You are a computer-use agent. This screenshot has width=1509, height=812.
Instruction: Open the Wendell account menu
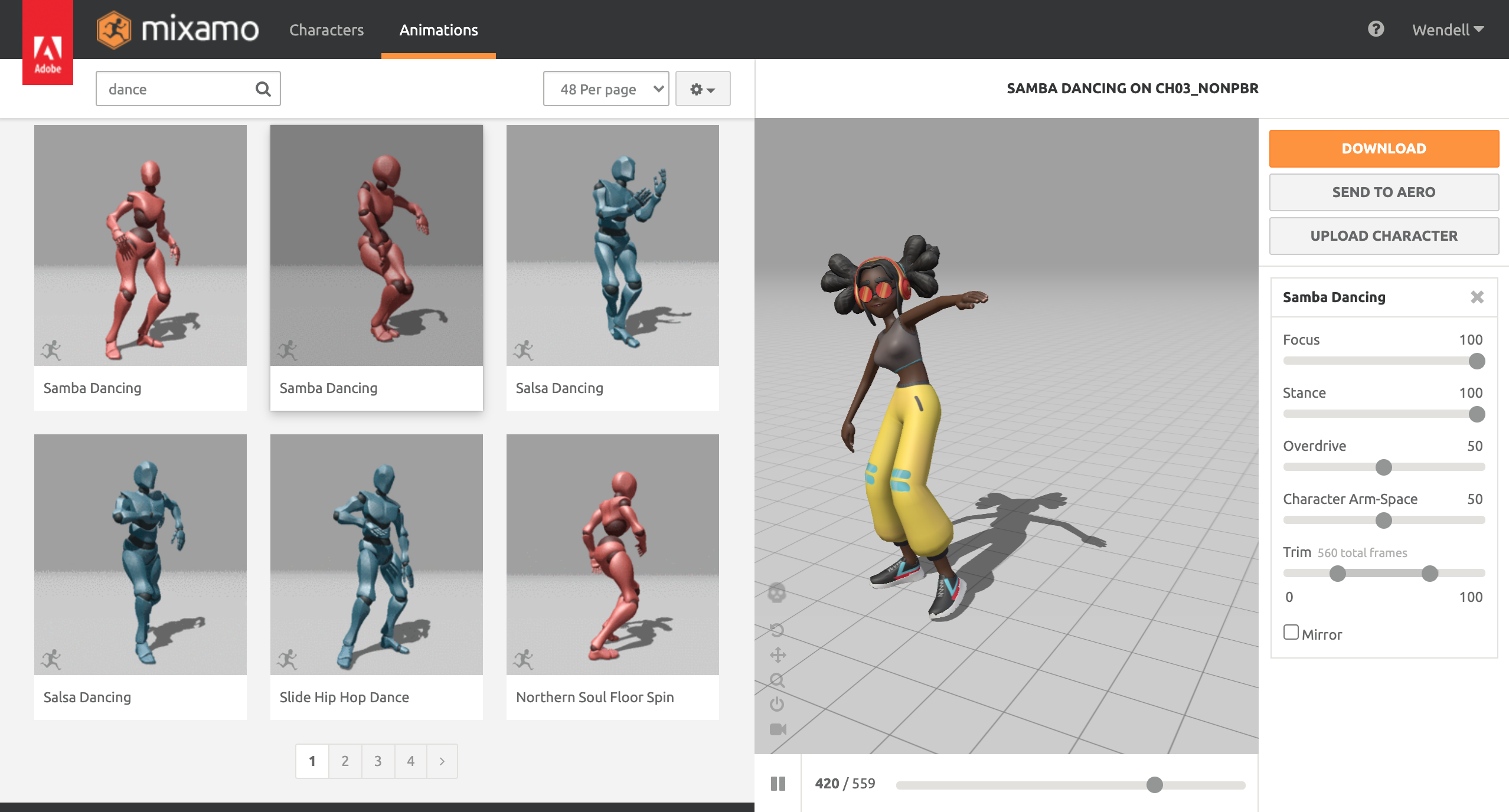coord(1448,30)
